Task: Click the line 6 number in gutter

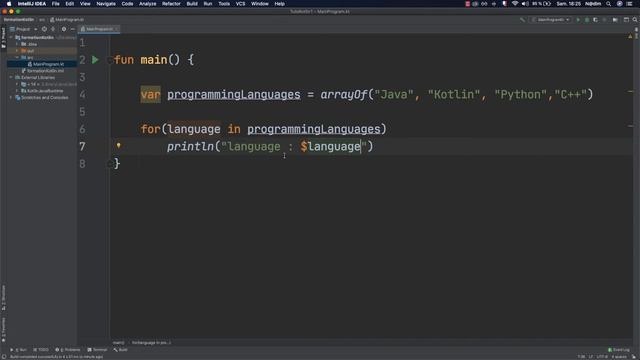Action: point(82,129)
